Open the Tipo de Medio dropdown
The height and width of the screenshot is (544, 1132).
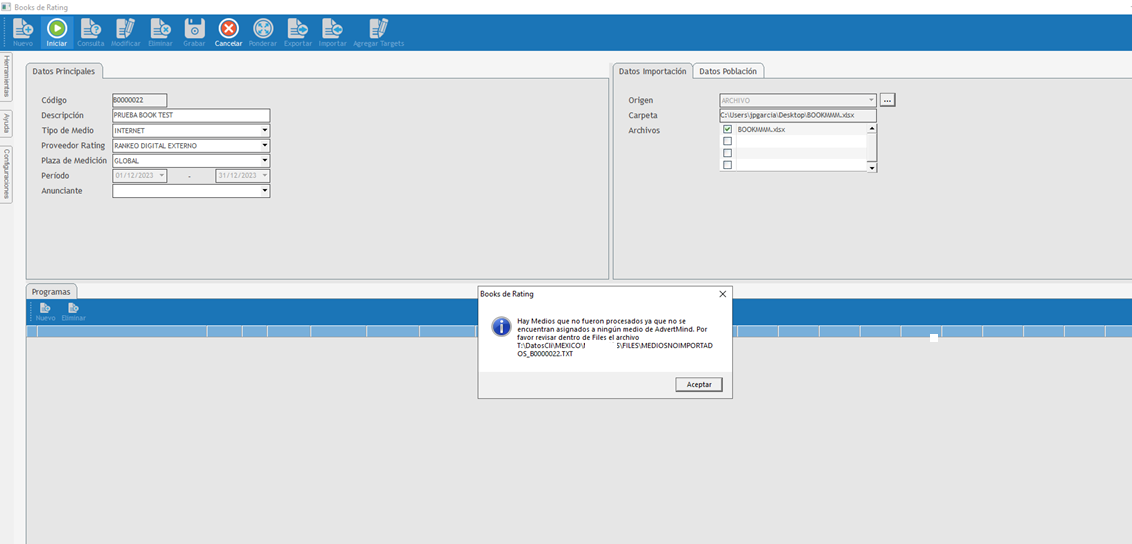tap(265, 131)
